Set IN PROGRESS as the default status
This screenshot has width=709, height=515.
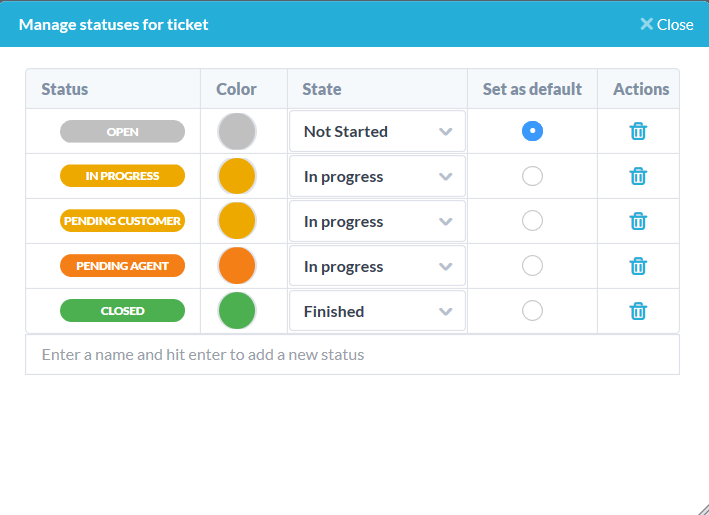click(x=532, y=176)
